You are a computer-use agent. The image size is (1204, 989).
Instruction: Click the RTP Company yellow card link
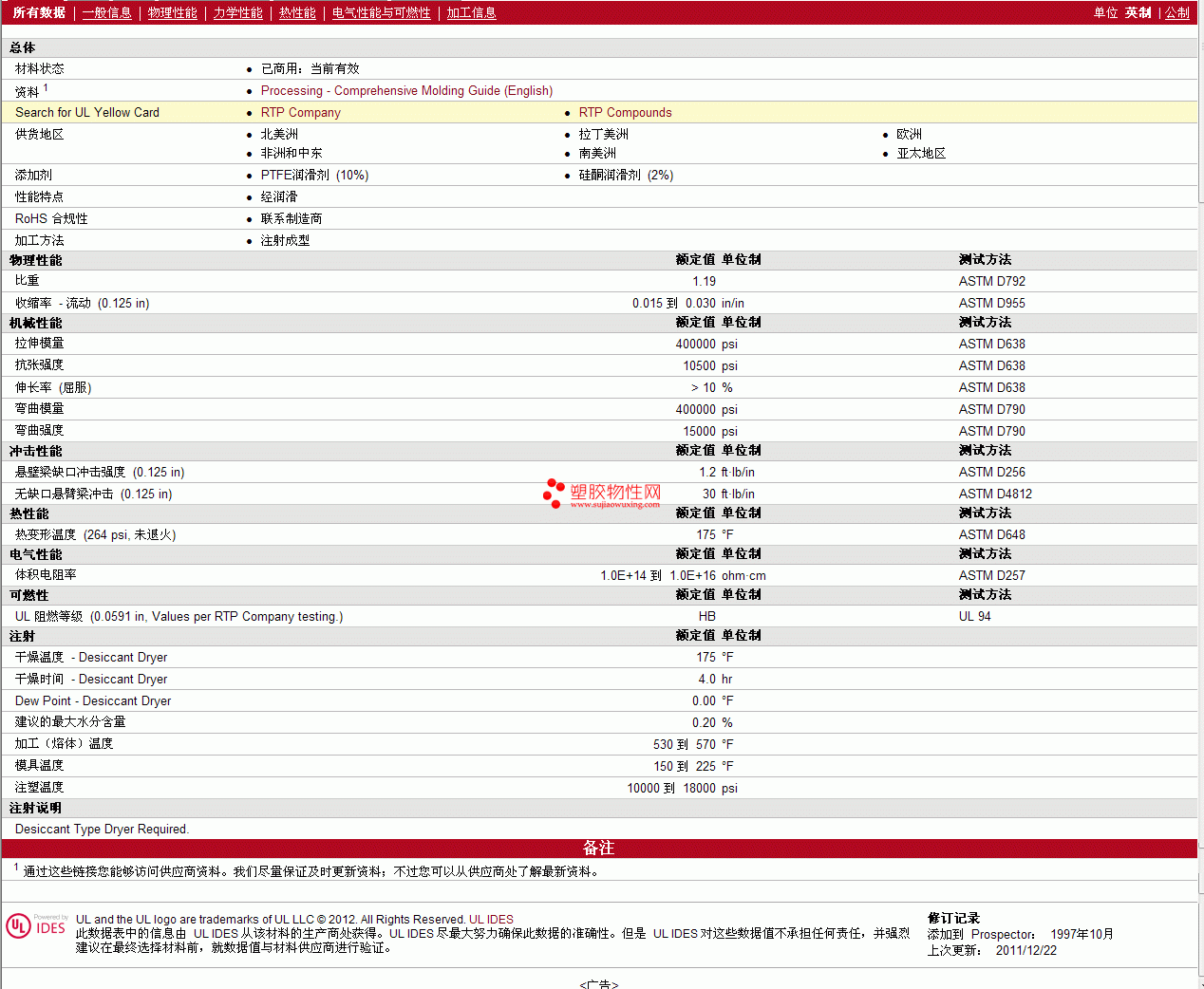pyautogui.click(x=300, y=112)
